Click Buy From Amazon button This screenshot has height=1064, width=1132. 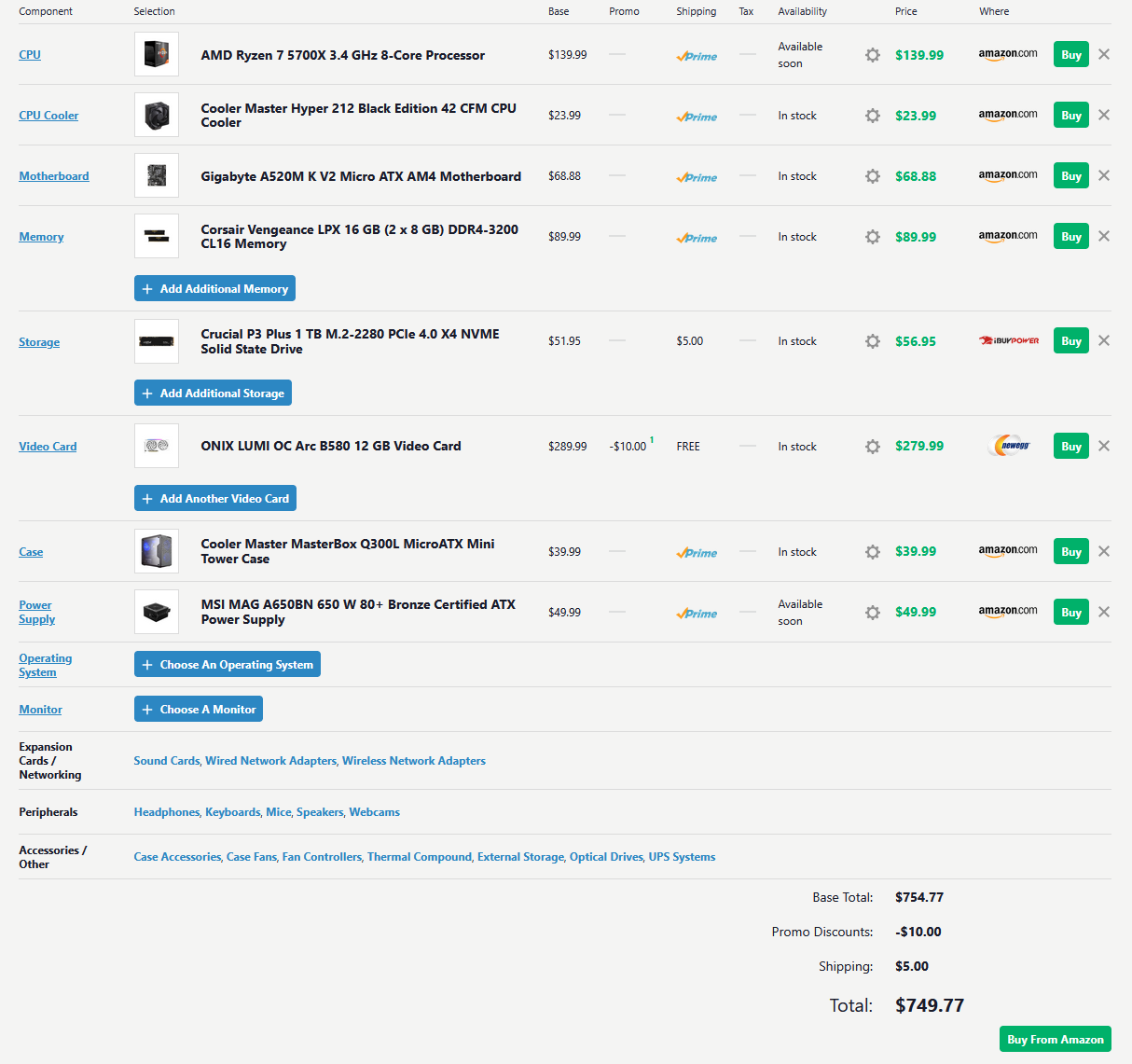coord(1056,1039)
